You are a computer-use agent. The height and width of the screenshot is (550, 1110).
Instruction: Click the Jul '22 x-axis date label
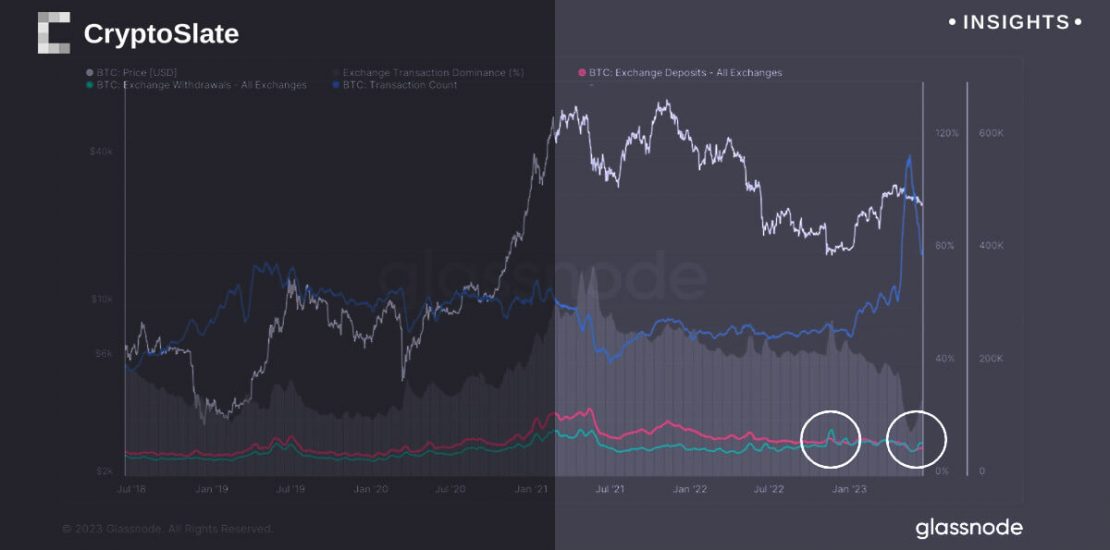(769, 489)
